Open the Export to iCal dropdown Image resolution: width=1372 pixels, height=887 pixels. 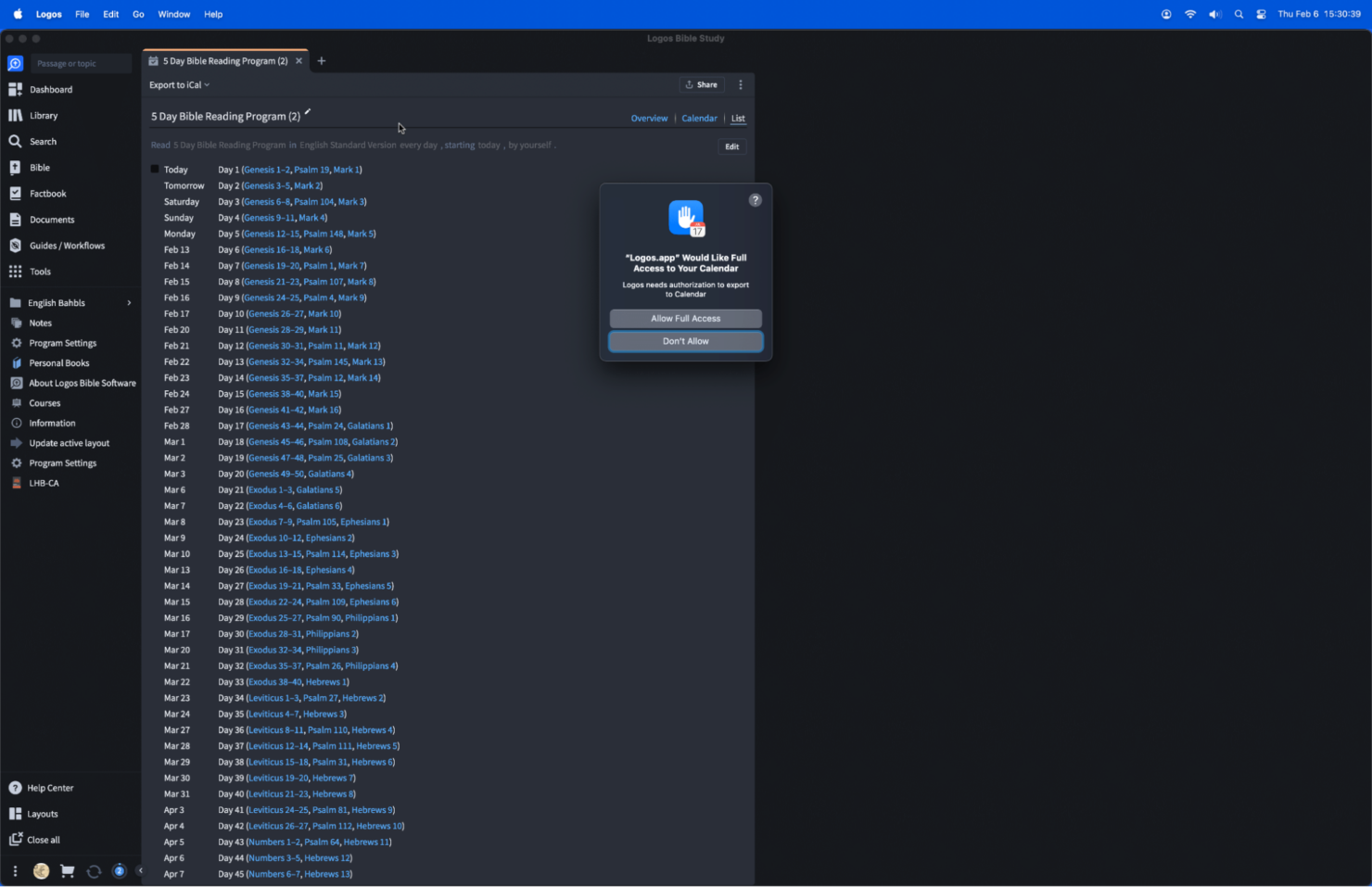pyautogui.click(x=178, y=84)
